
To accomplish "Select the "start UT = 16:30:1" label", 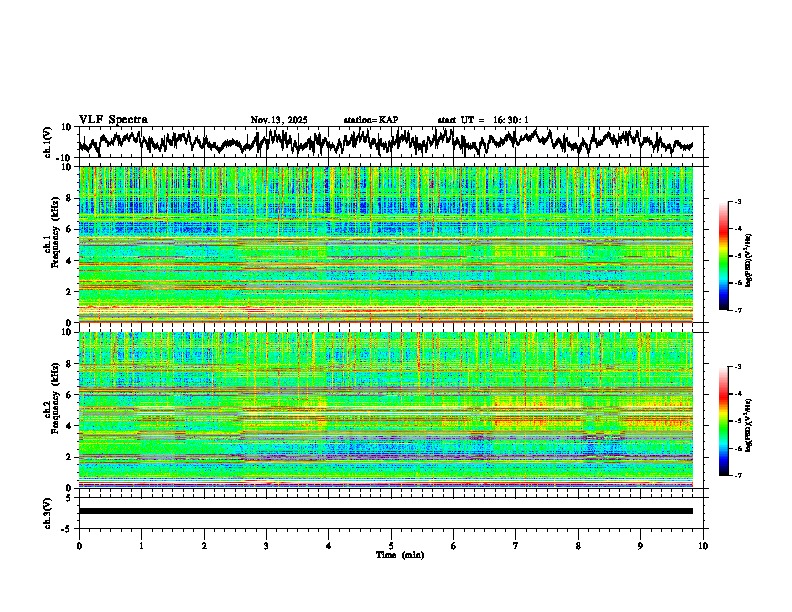I will (483, 120).
